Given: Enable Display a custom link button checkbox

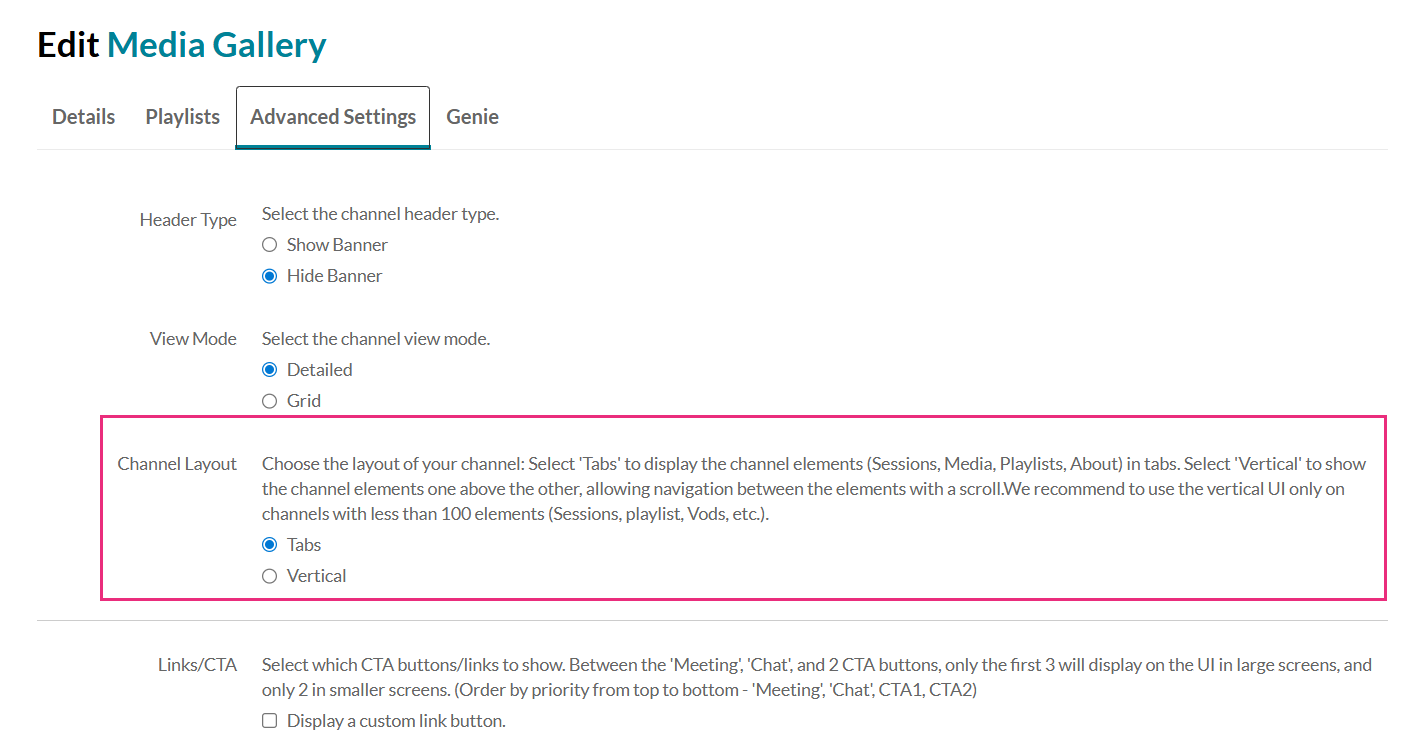Looking at the screenshot, I should (269, 721).
